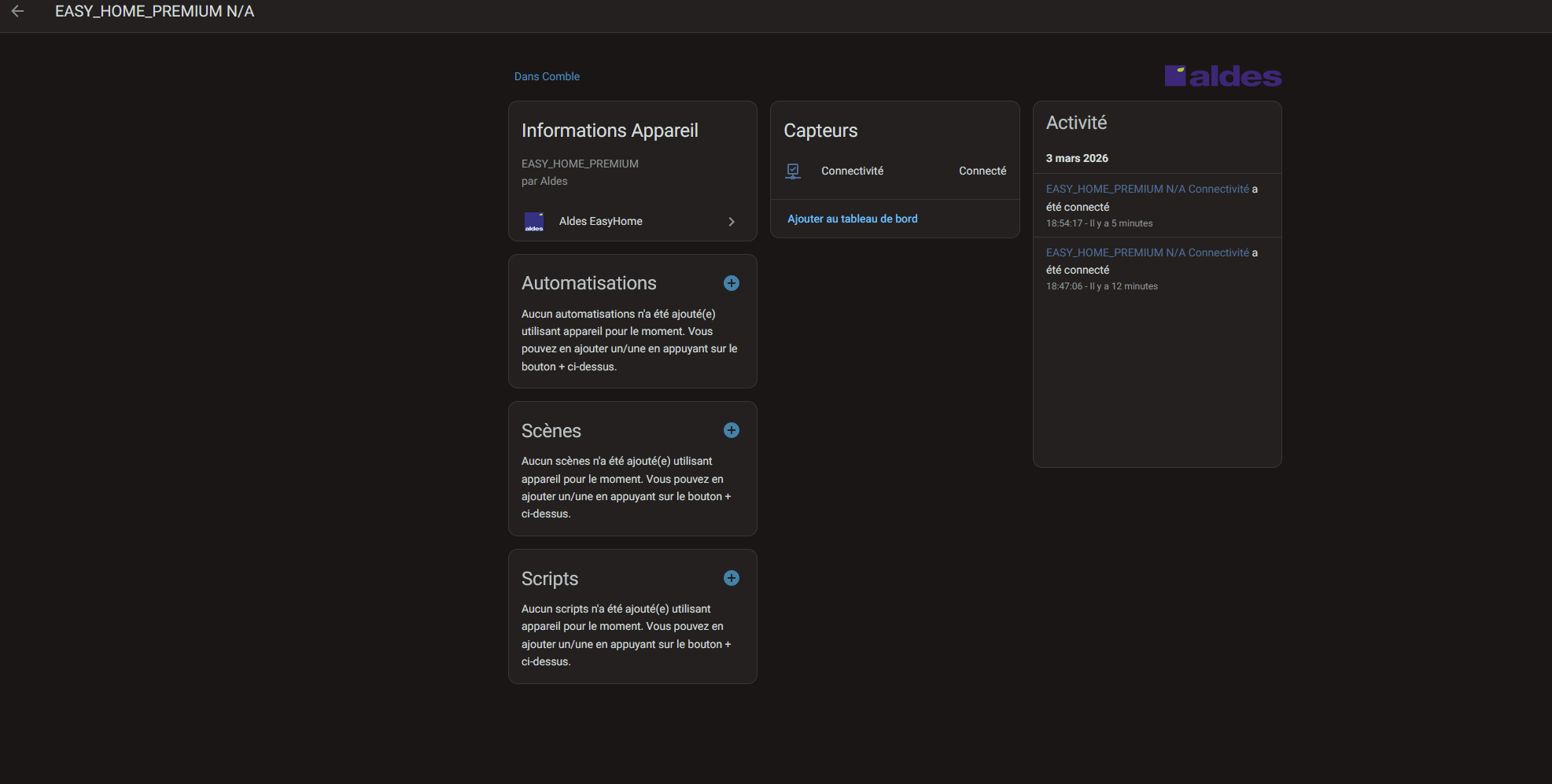Open the 'Dans Comble' area link

547,76
